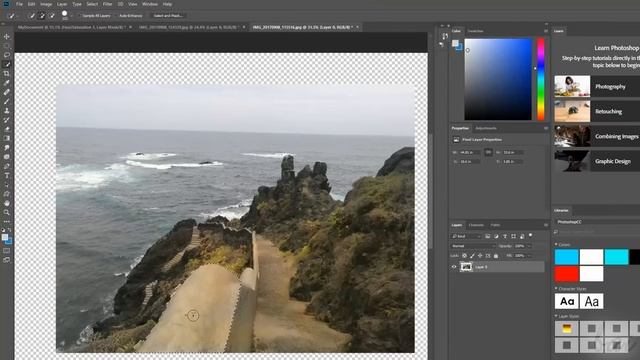This screenshot has height=360, width=640.
Task: Click the foreground color swatch in Color panel
Action: (455, 43)
